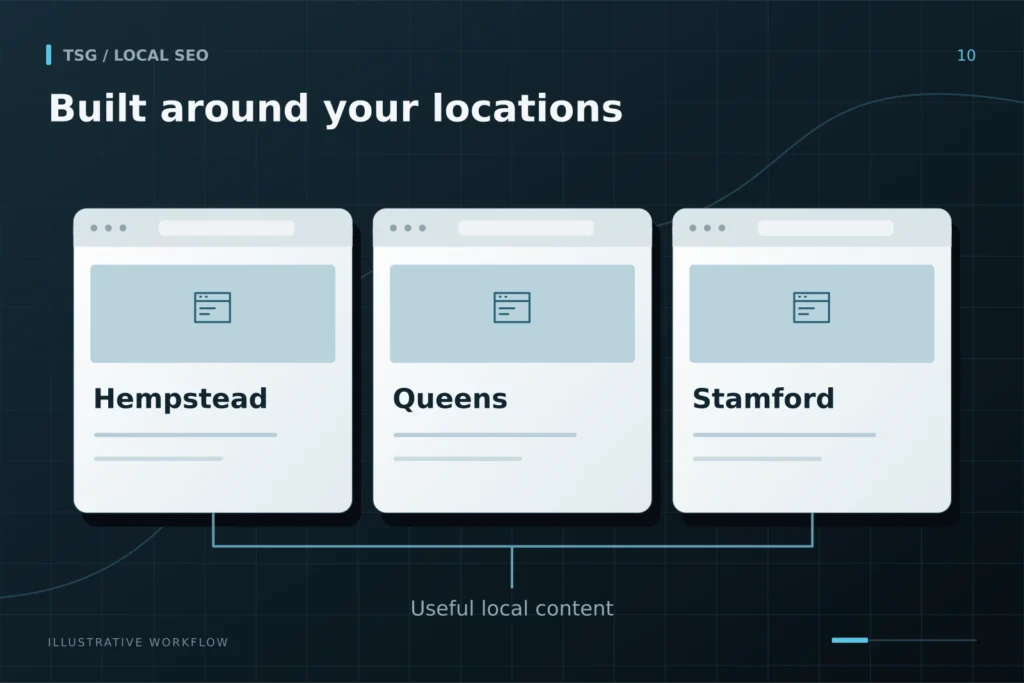Click the webpage icon in the Queens card
Screen dimensions: 1024x683
[x=512, y=307]
